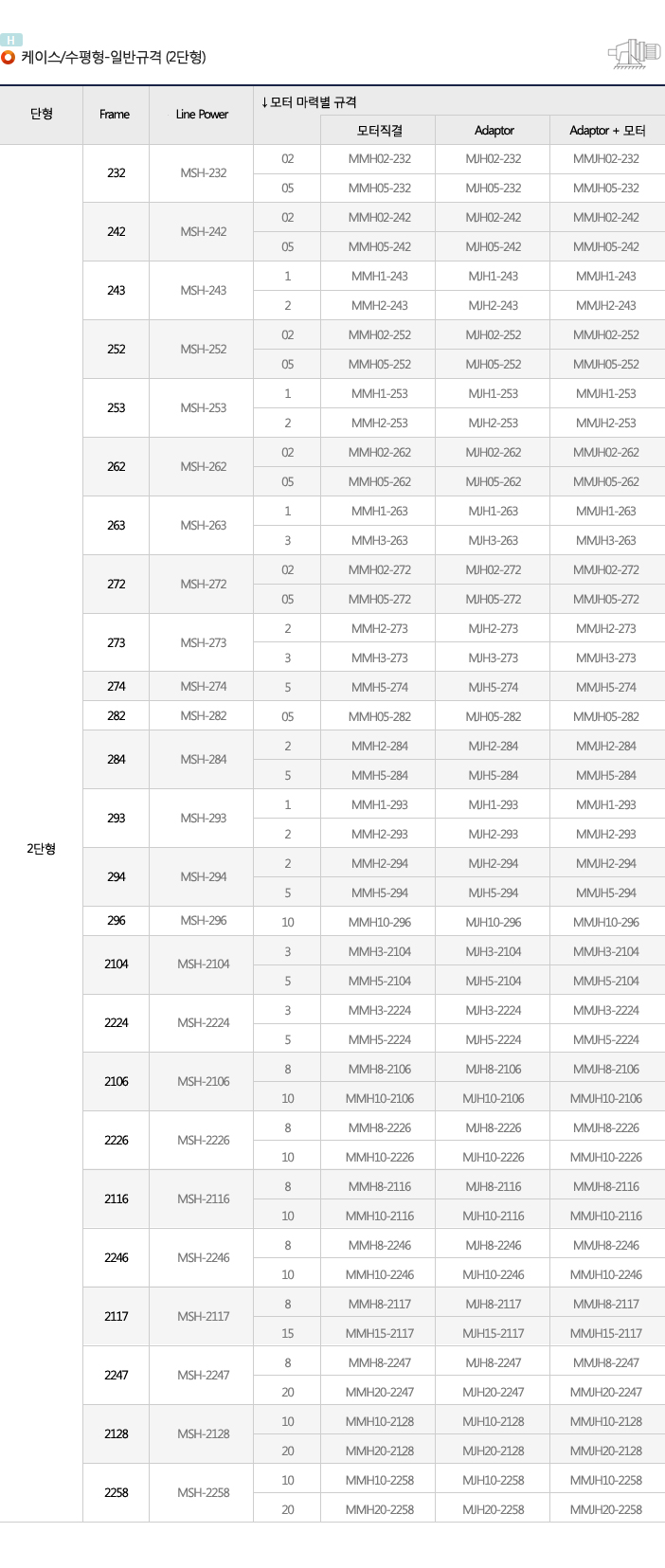
Task: Click model MJH05-242 adaptor entry
Action: pyautogui.click(x=494, y=247)
